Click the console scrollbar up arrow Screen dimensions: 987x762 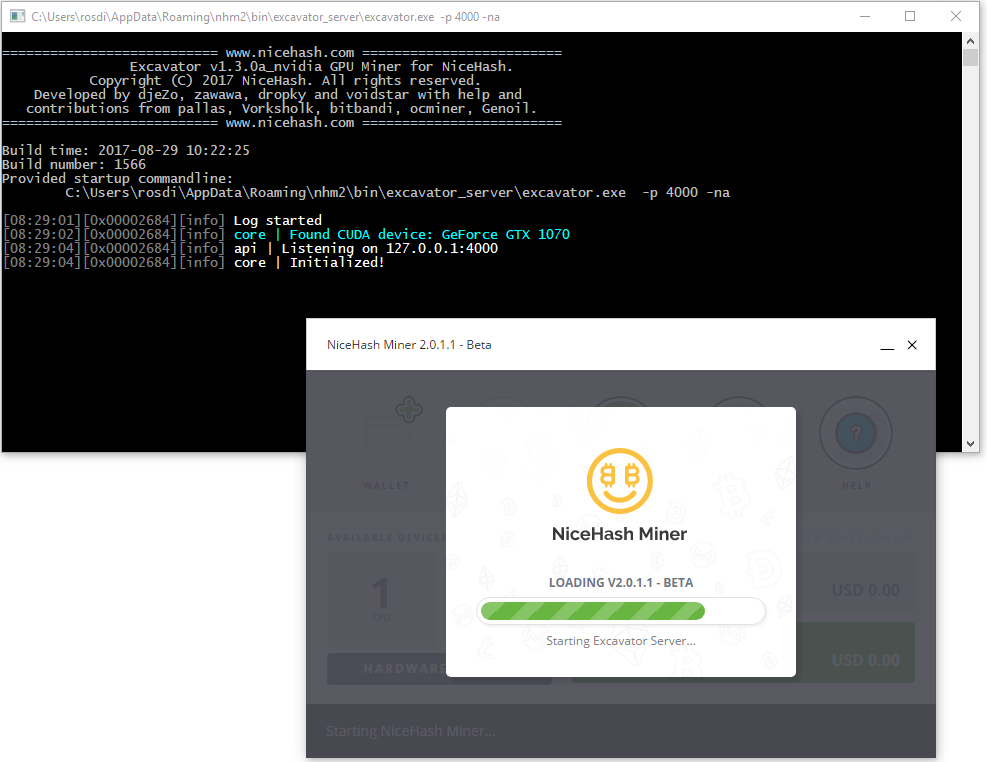pos(970,41)
